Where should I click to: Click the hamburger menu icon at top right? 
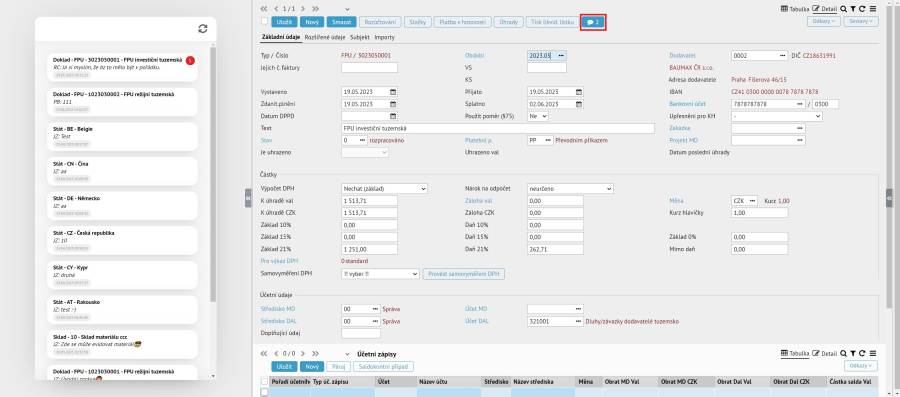click(872, 9)
